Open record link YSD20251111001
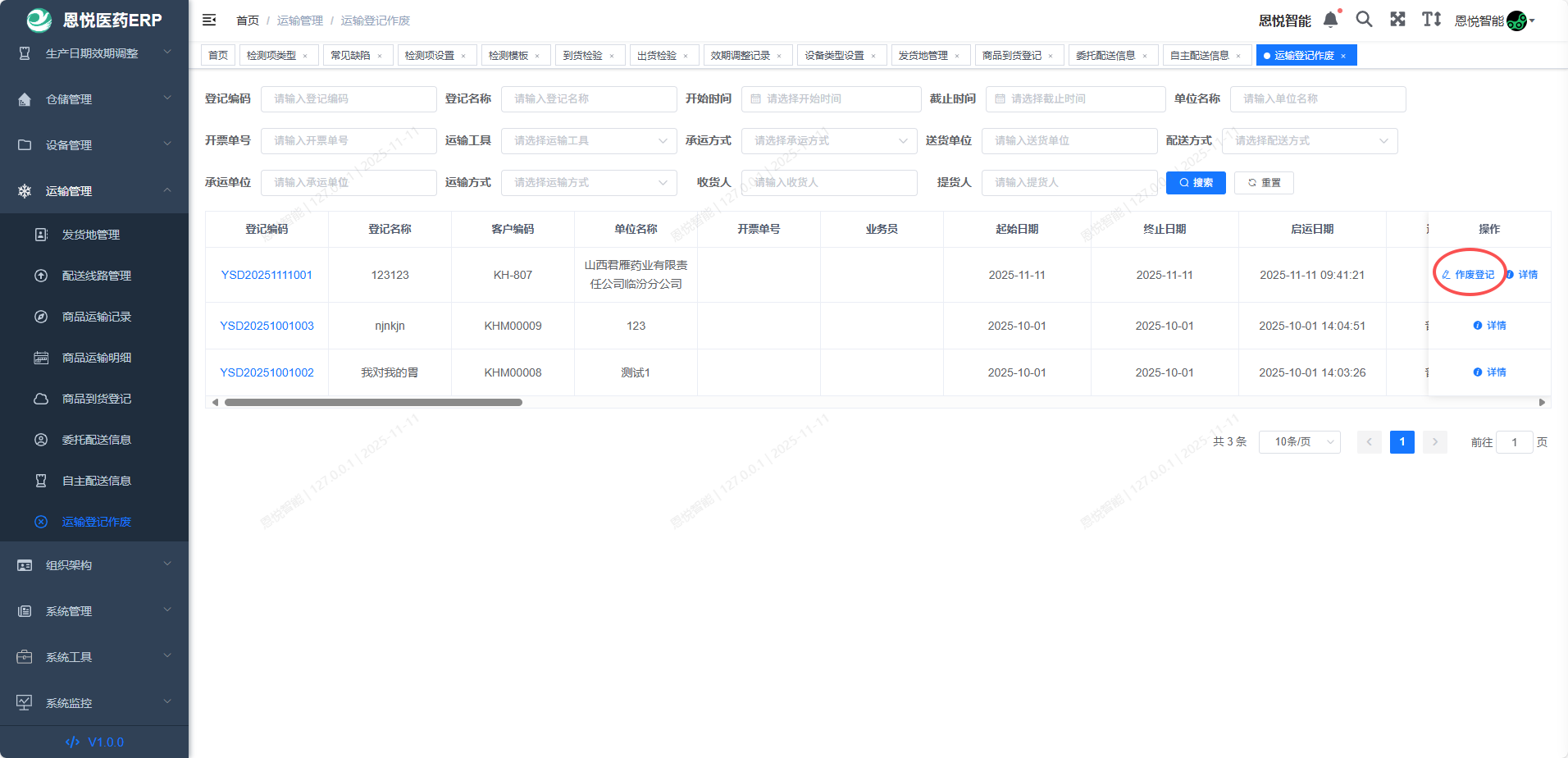 point(267,275)
